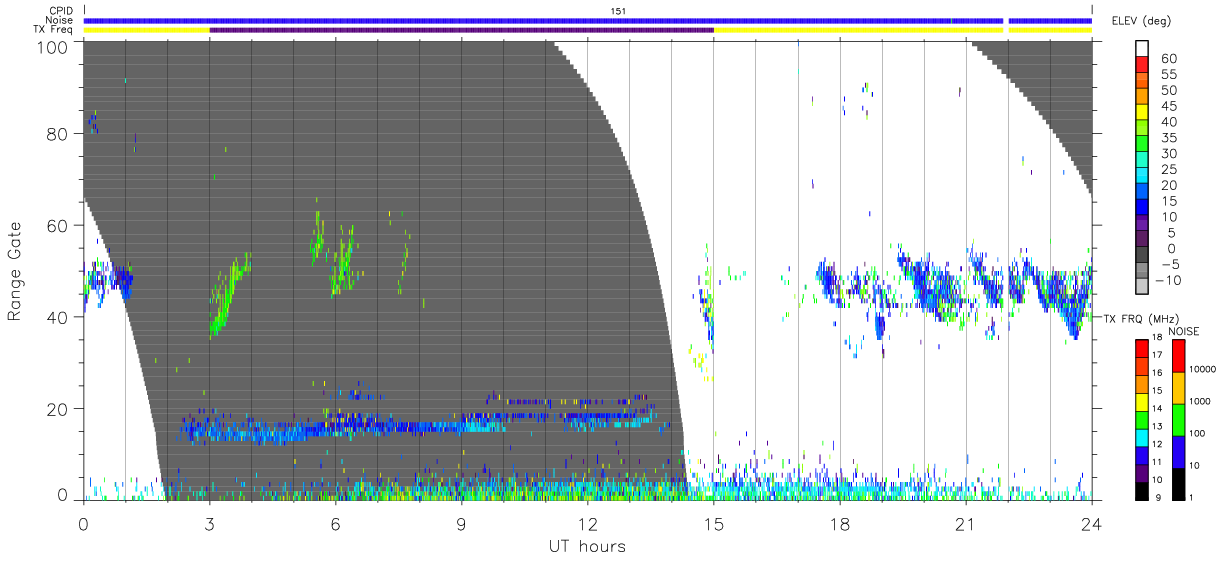
Task: Click the 'NOISE' legend title
Action: point(1186,331)
